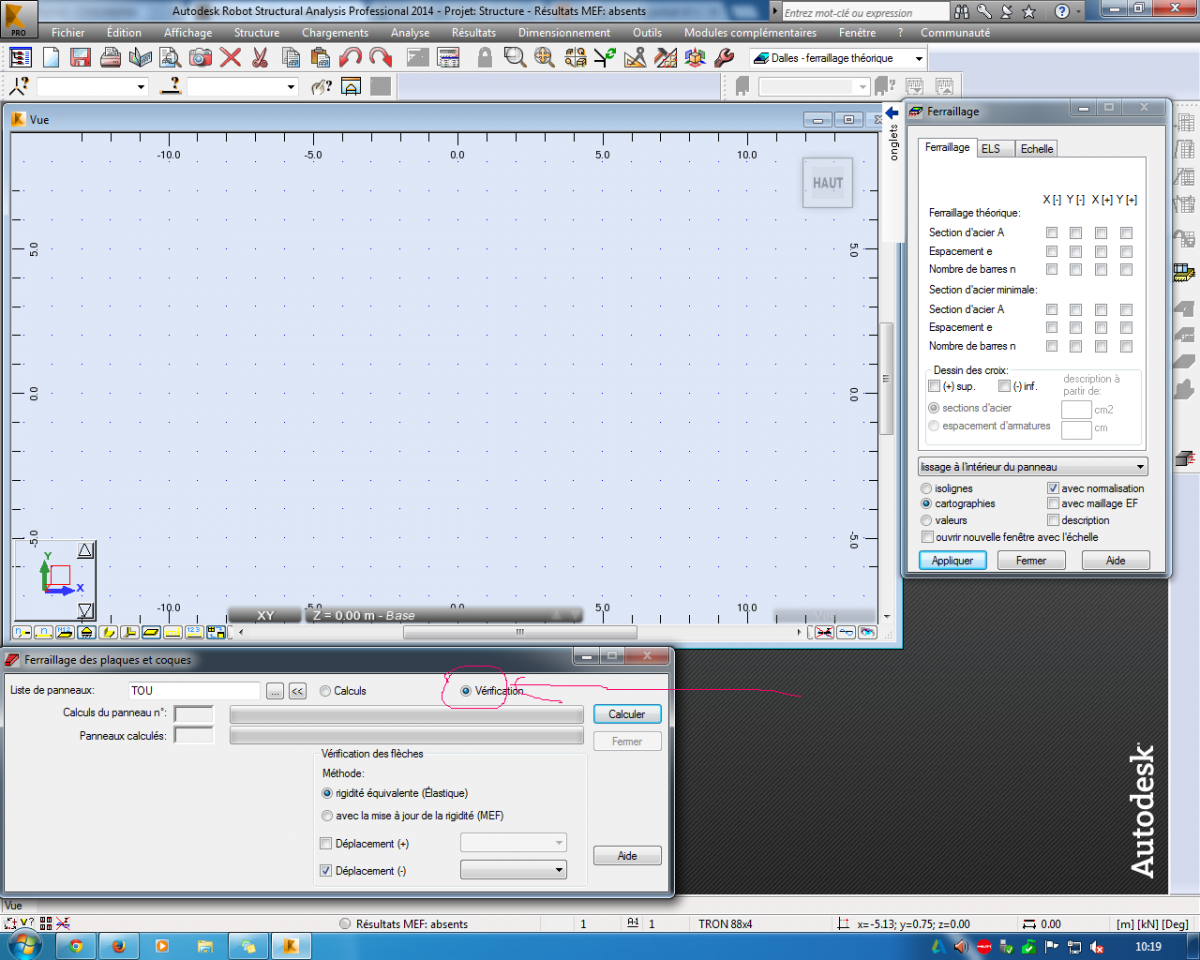Viewport: 1200px width, 960px height.
Task: Click the red X delete icon
Action: [231, 57]
